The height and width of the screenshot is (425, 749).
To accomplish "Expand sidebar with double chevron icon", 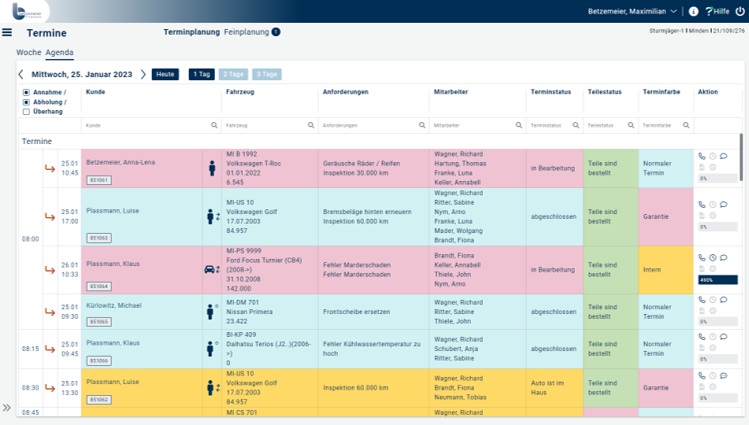I will pyautogui.click(x=7, y=407).
